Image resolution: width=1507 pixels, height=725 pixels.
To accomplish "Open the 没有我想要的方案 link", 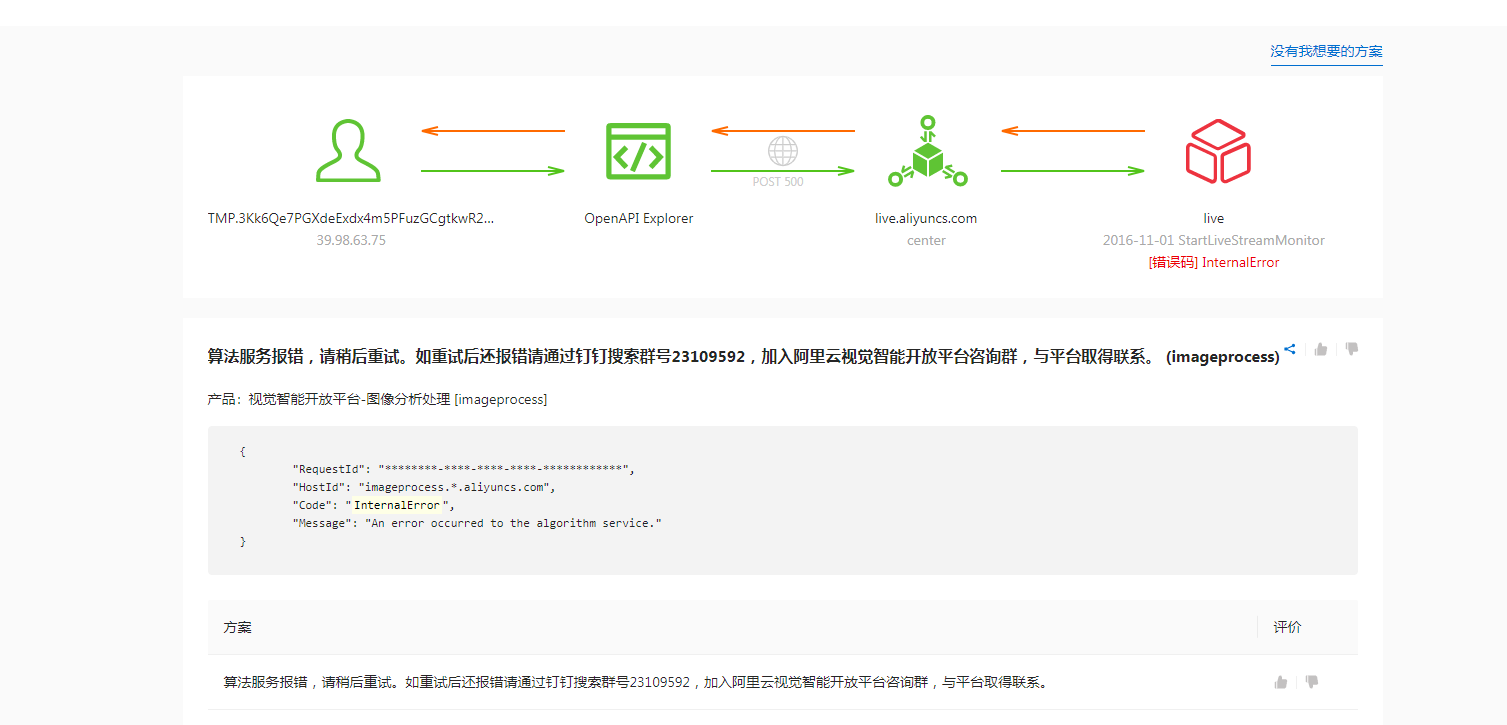I will point(1326,51).
